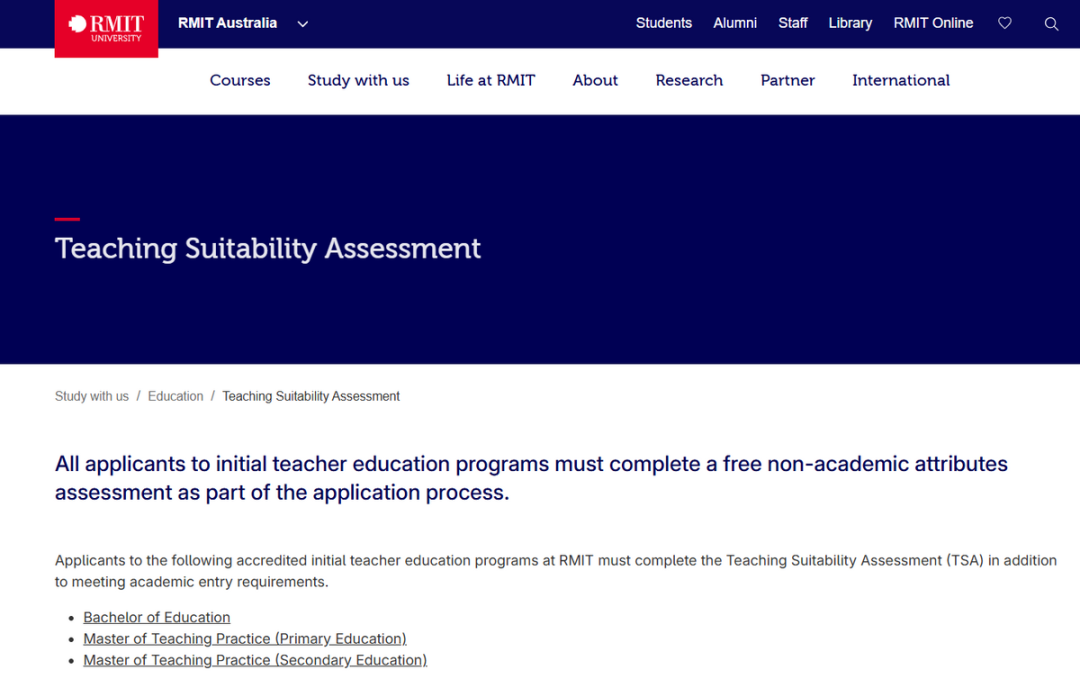1080x688 pixels.
Task: Open the Partner menu item
Action: click(787, 80)
